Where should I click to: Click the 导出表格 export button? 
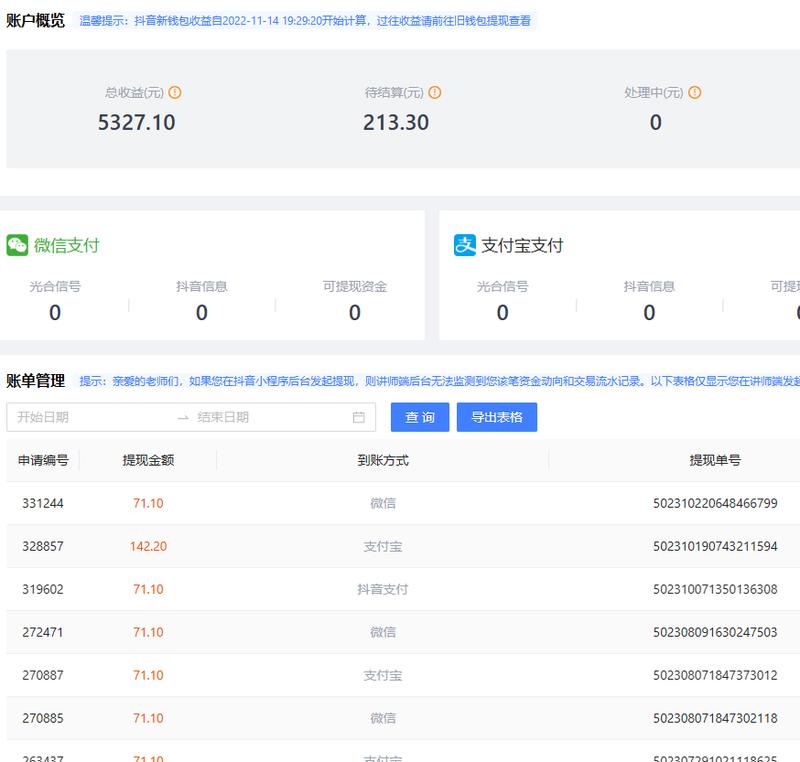[x=497, y=417]
